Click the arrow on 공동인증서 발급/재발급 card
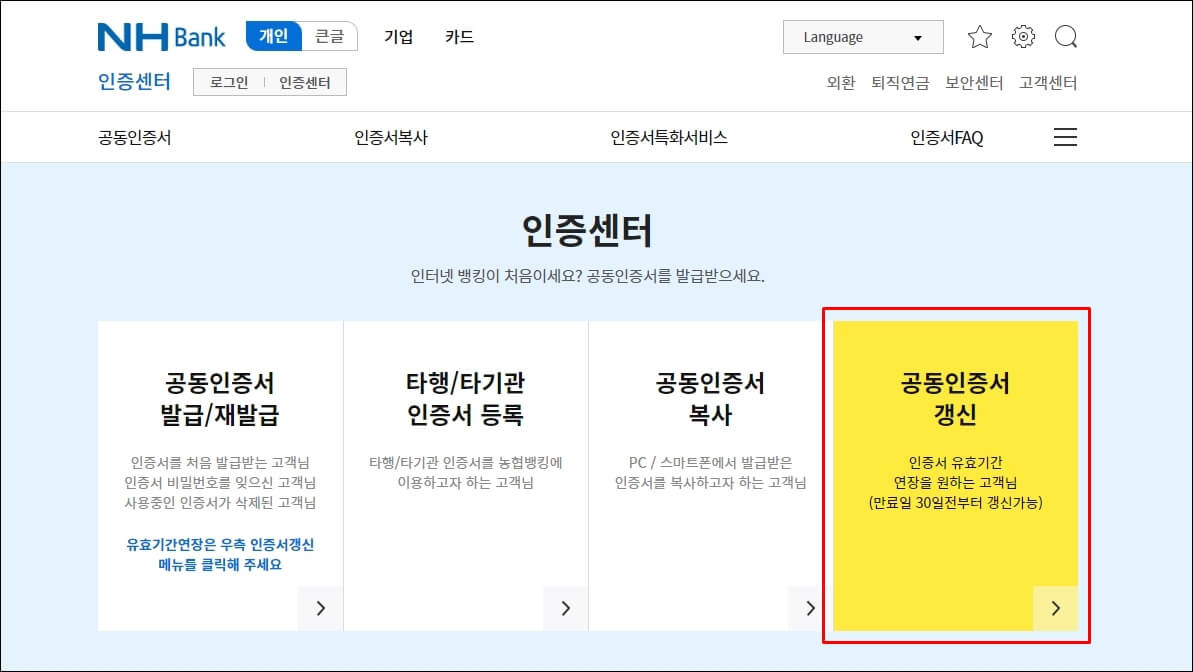The width and height of the screenshot is (1193, 672). click(320, 607)
